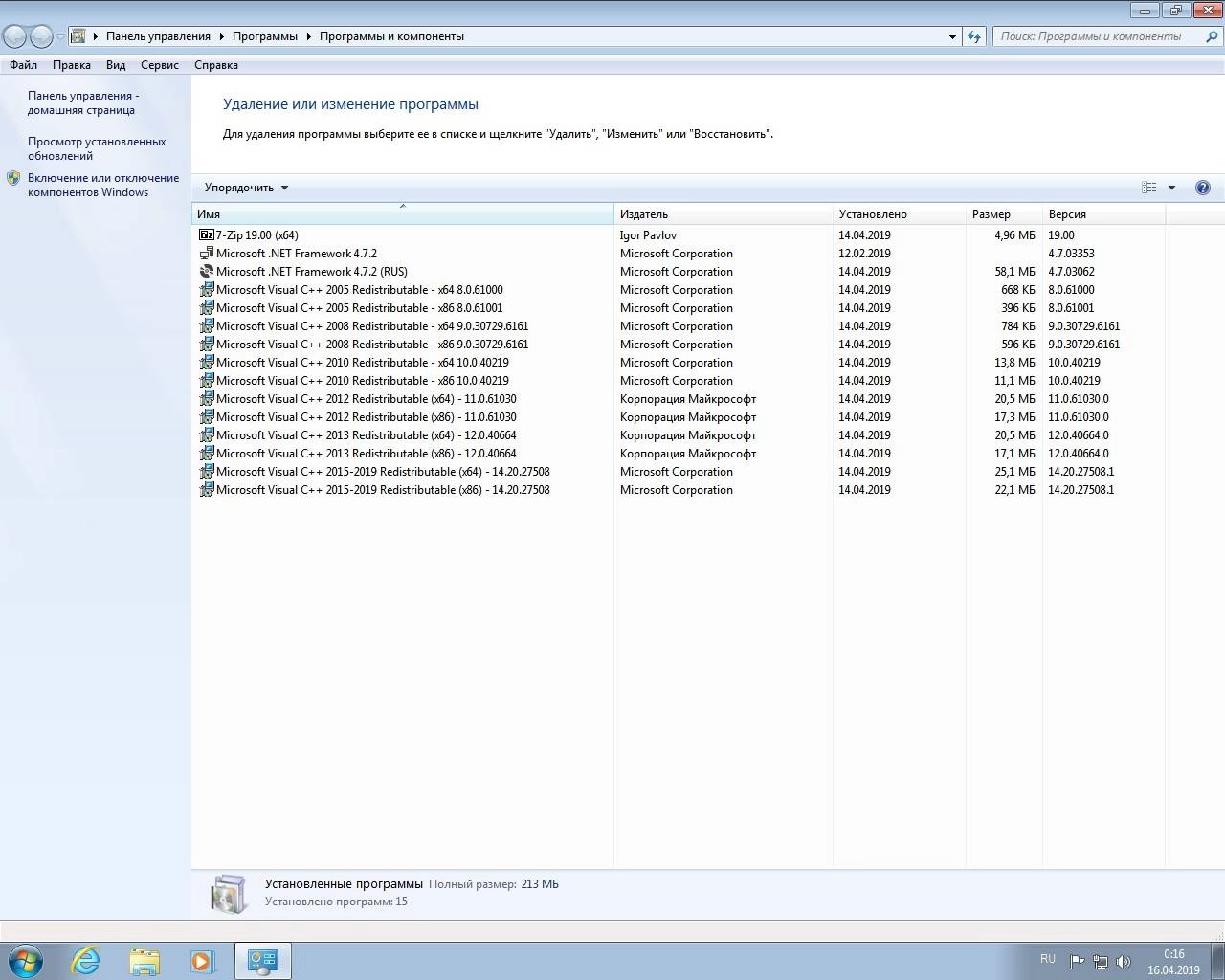Click the volume speaker tray icon

point(1124,962)
